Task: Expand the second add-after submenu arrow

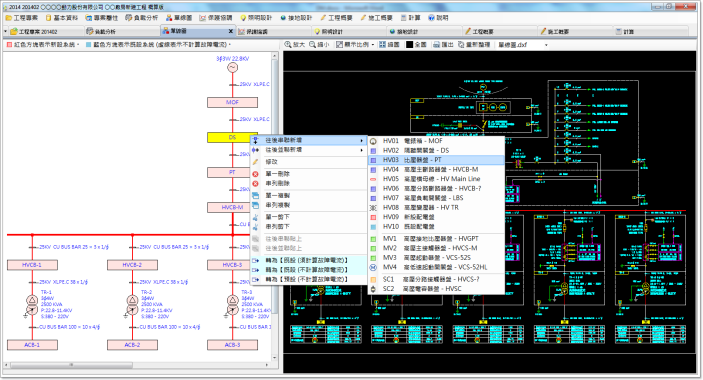Action: click(x=361, y=150)
